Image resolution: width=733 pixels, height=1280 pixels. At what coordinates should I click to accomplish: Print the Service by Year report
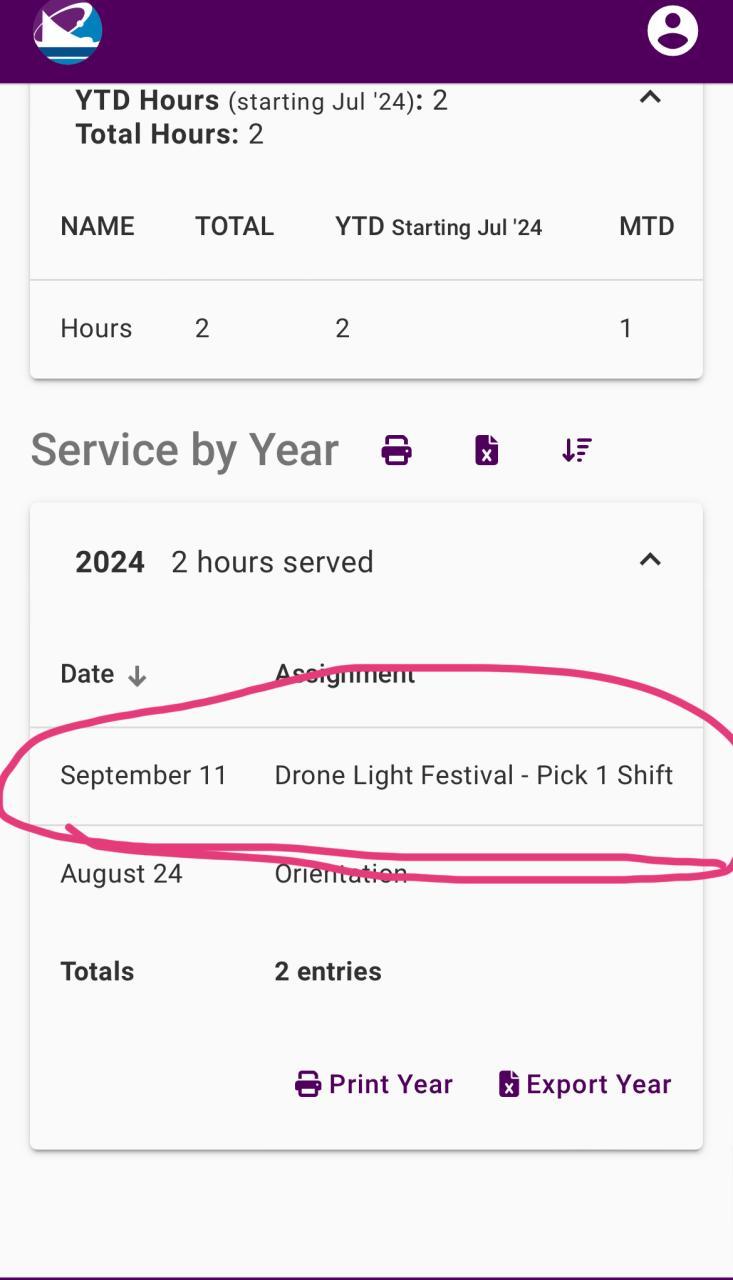(x=397, y=450)
